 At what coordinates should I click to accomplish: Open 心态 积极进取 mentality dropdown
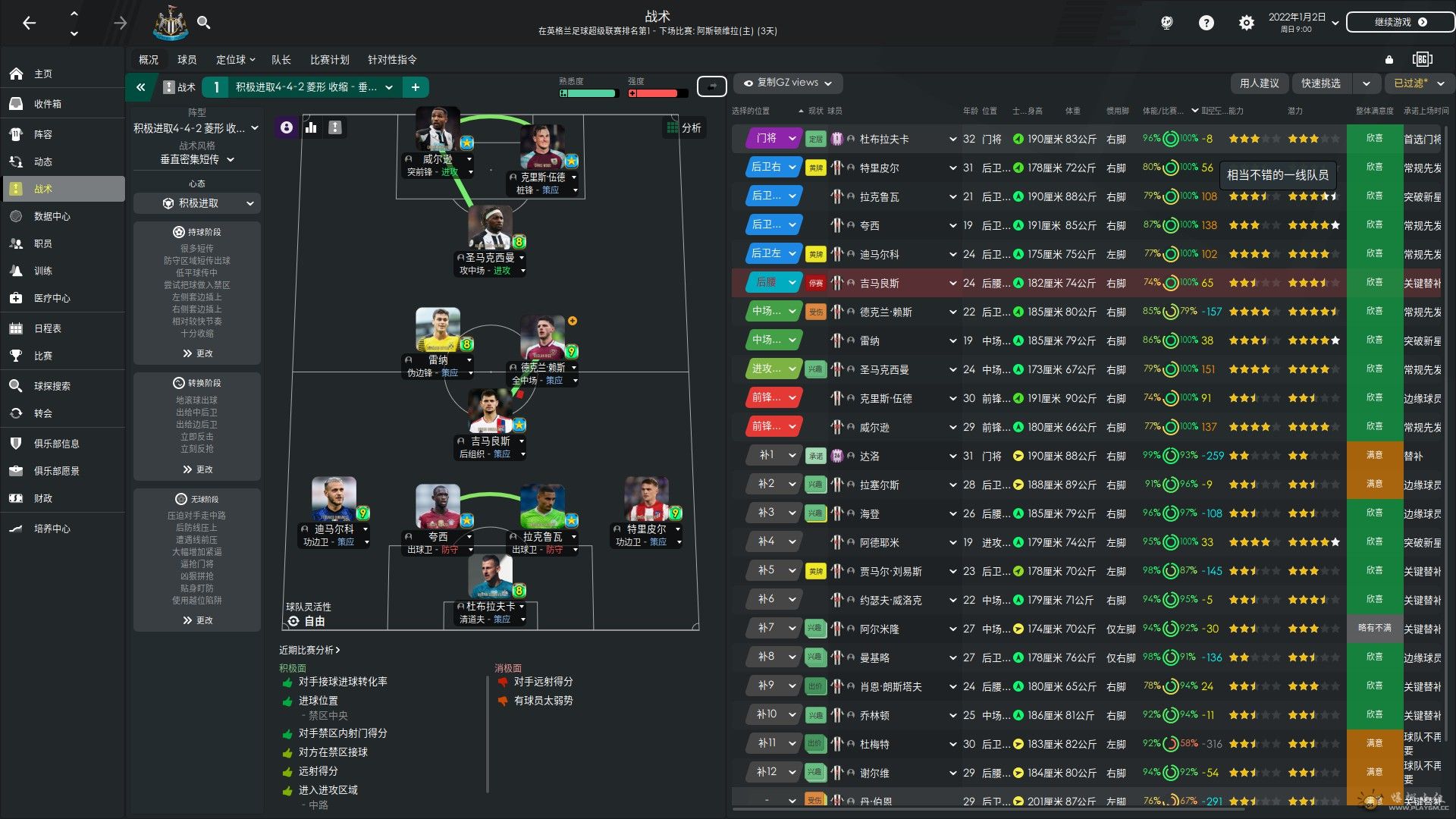[197, 203]
